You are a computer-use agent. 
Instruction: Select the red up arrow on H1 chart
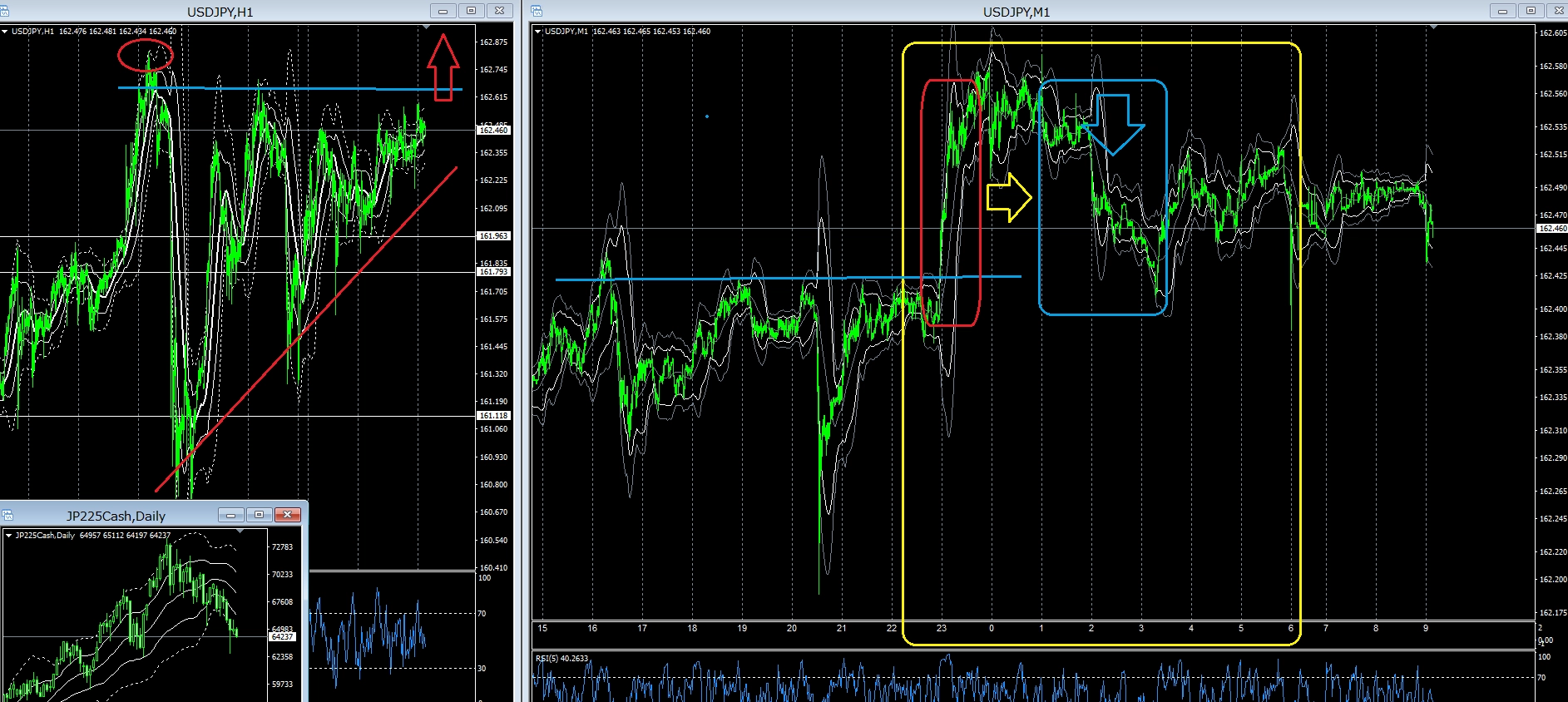click(443, 67)
